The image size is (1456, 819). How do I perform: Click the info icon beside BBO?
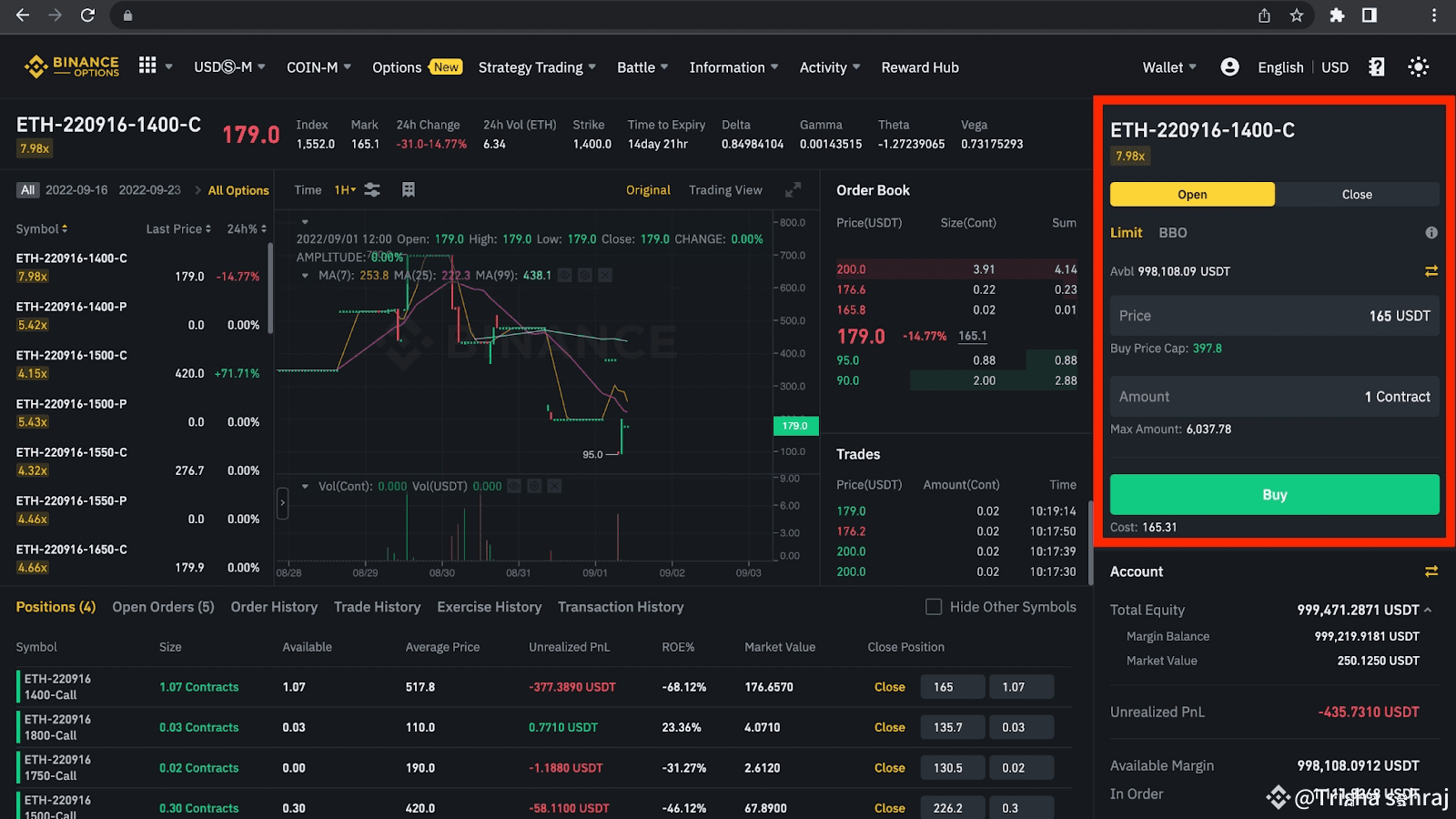(1431, 233)
